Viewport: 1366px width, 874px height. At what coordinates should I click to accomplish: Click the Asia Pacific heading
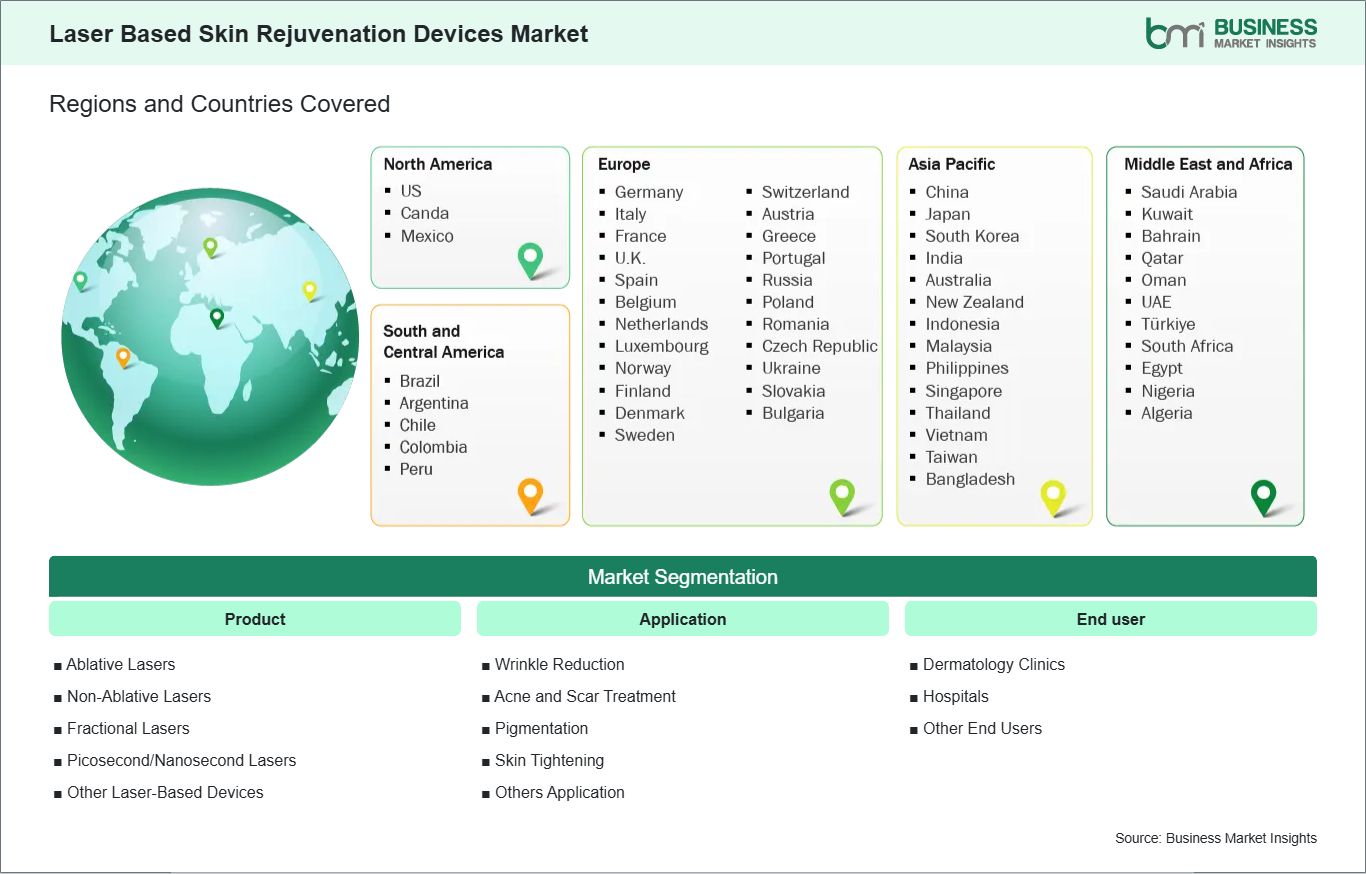pos(952,164)
